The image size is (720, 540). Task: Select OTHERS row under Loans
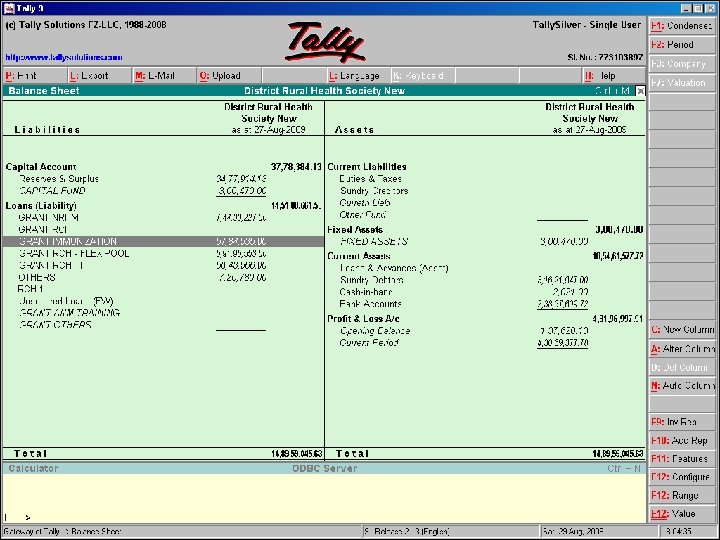pos(37,277)
